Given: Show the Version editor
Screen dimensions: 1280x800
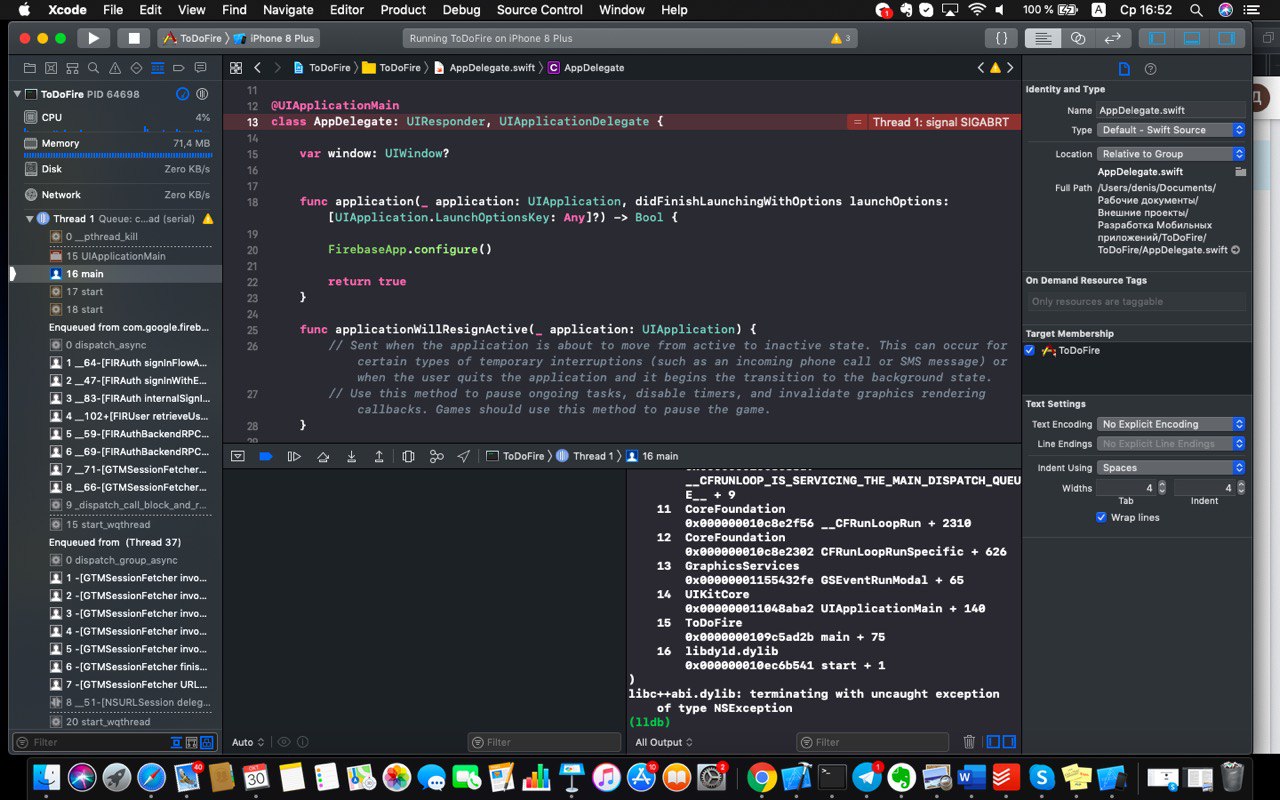Looking at the screenshot, I should [x=1112, y=38].
